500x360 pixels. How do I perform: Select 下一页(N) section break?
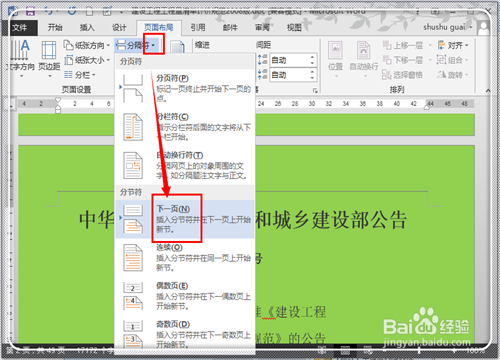185,219
